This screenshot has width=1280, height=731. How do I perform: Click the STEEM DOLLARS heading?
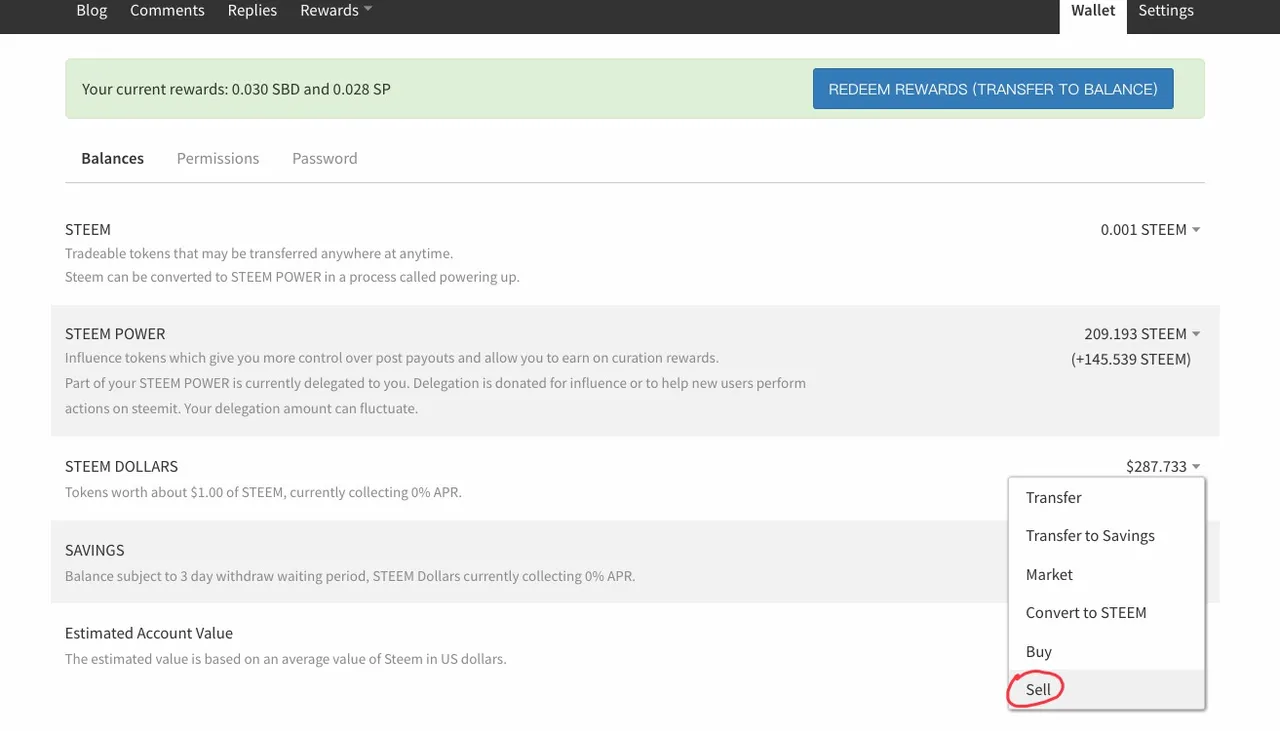pyautogui.click(x=121, y=466)
